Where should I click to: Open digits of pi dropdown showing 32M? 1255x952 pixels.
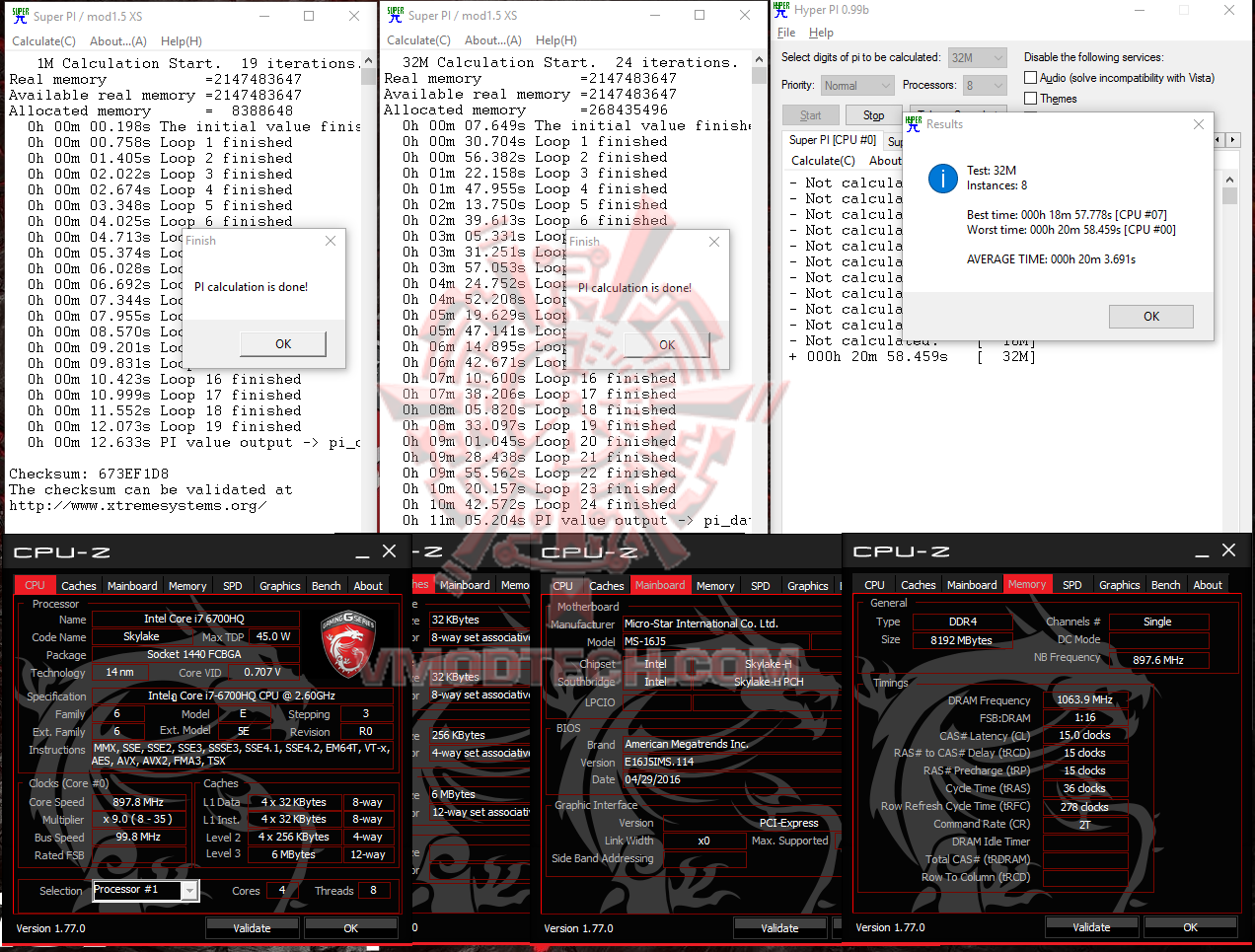[977, 57]
